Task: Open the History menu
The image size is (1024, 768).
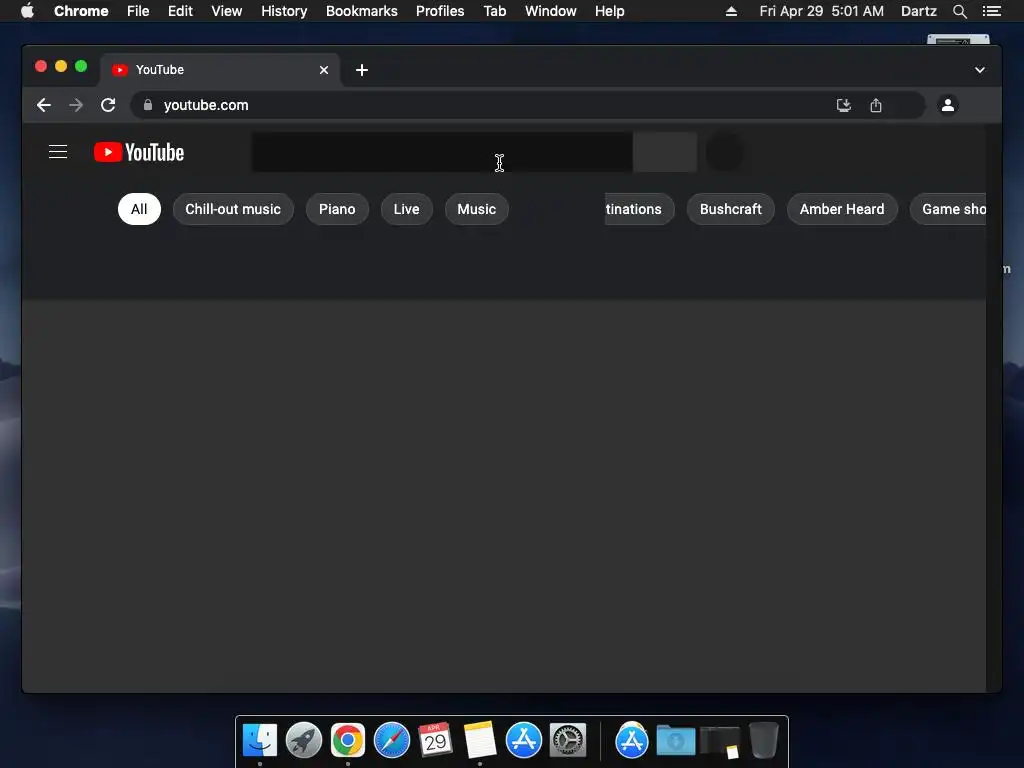Action: tap(284, 11)
